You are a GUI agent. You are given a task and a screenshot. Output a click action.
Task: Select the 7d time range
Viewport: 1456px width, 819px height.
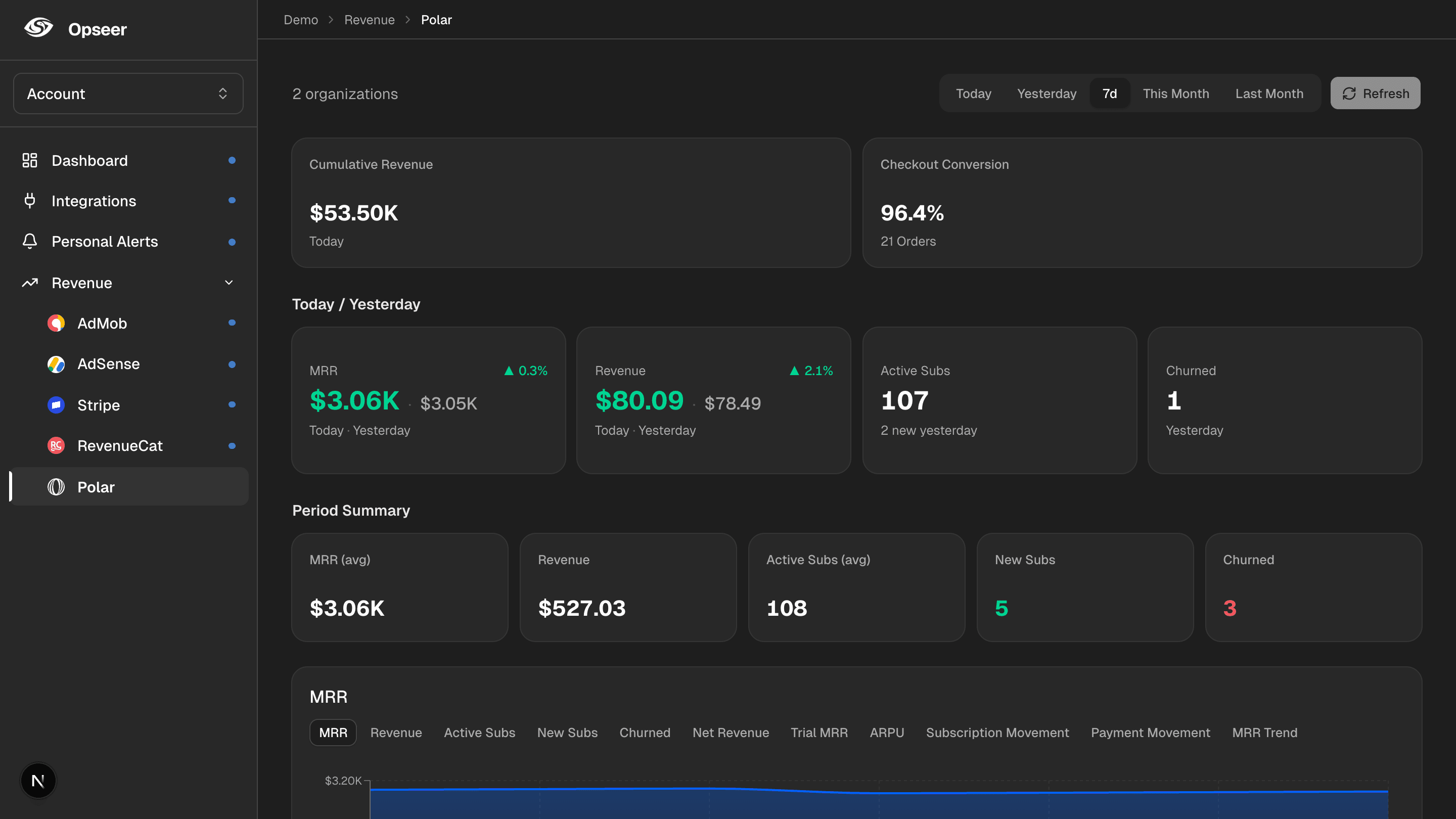click(x=1110, y=93)
